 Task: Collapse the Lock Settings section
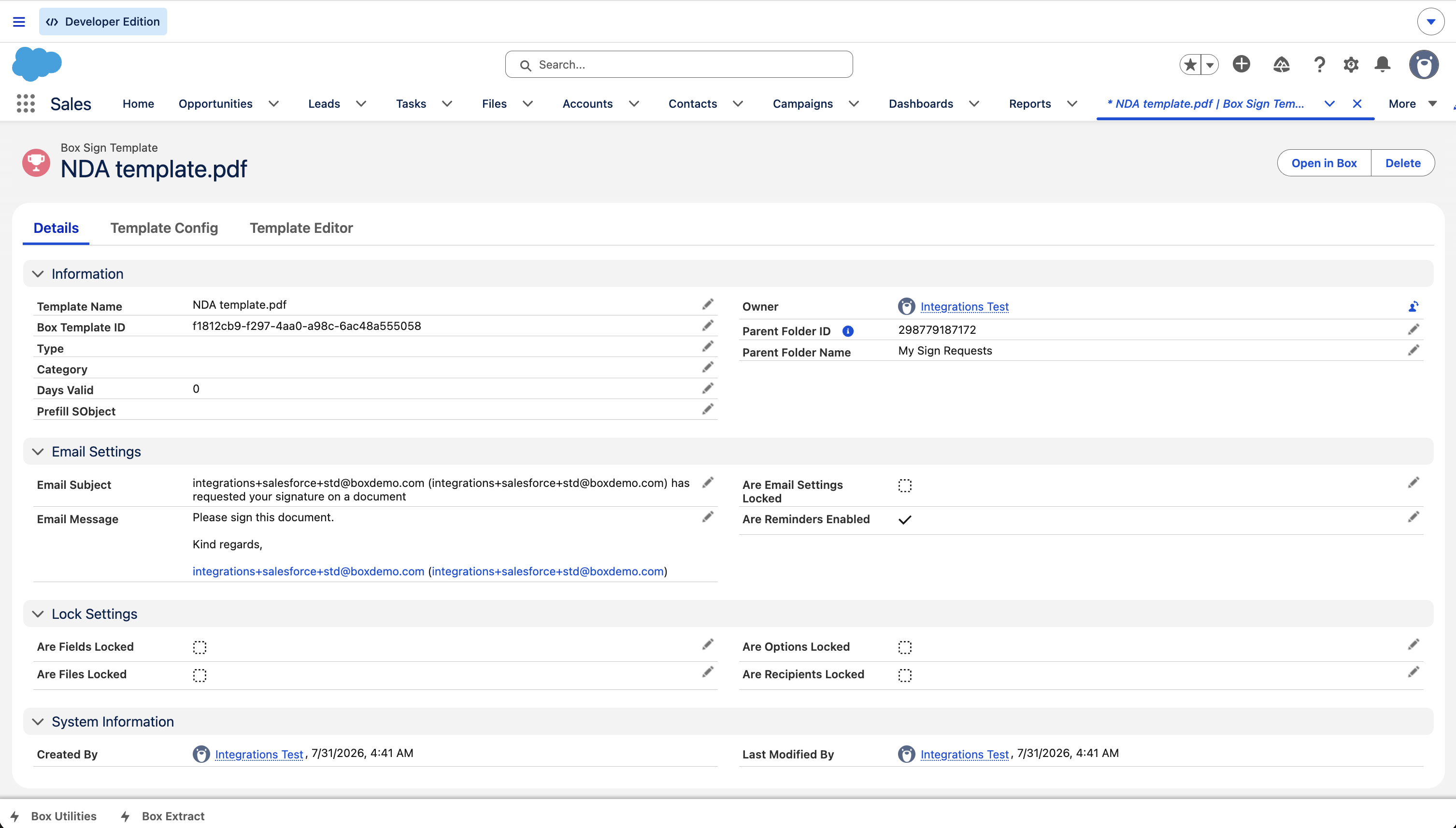pos(38,614)
